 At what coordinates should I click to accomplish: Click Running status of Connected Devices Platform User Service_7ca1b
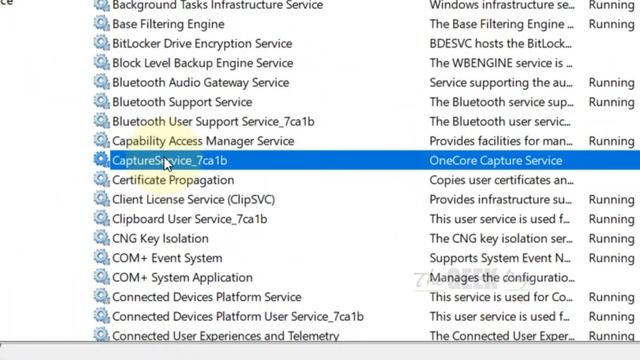click(611, 317)
